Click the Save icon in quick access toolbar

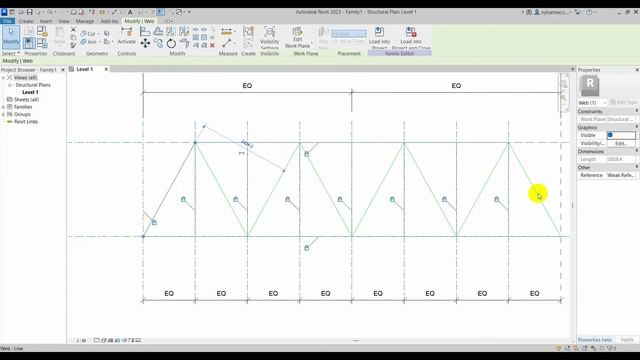tap(29, 12)
